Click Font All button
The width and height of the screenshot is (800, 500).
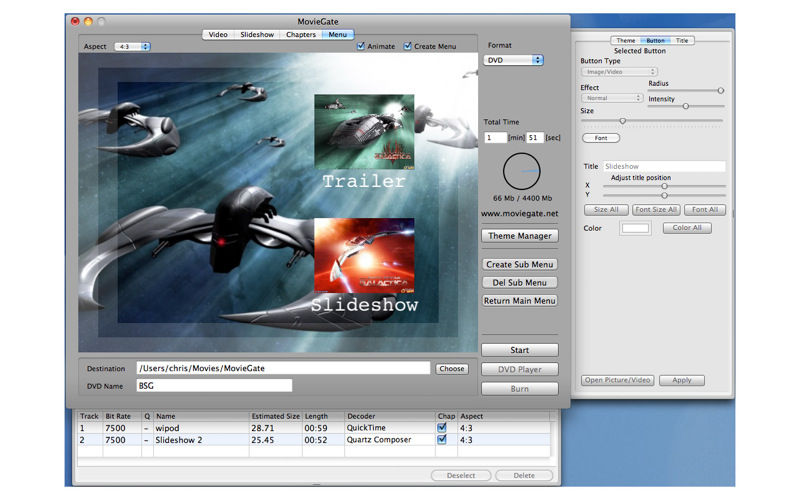[x=705, y=210]
